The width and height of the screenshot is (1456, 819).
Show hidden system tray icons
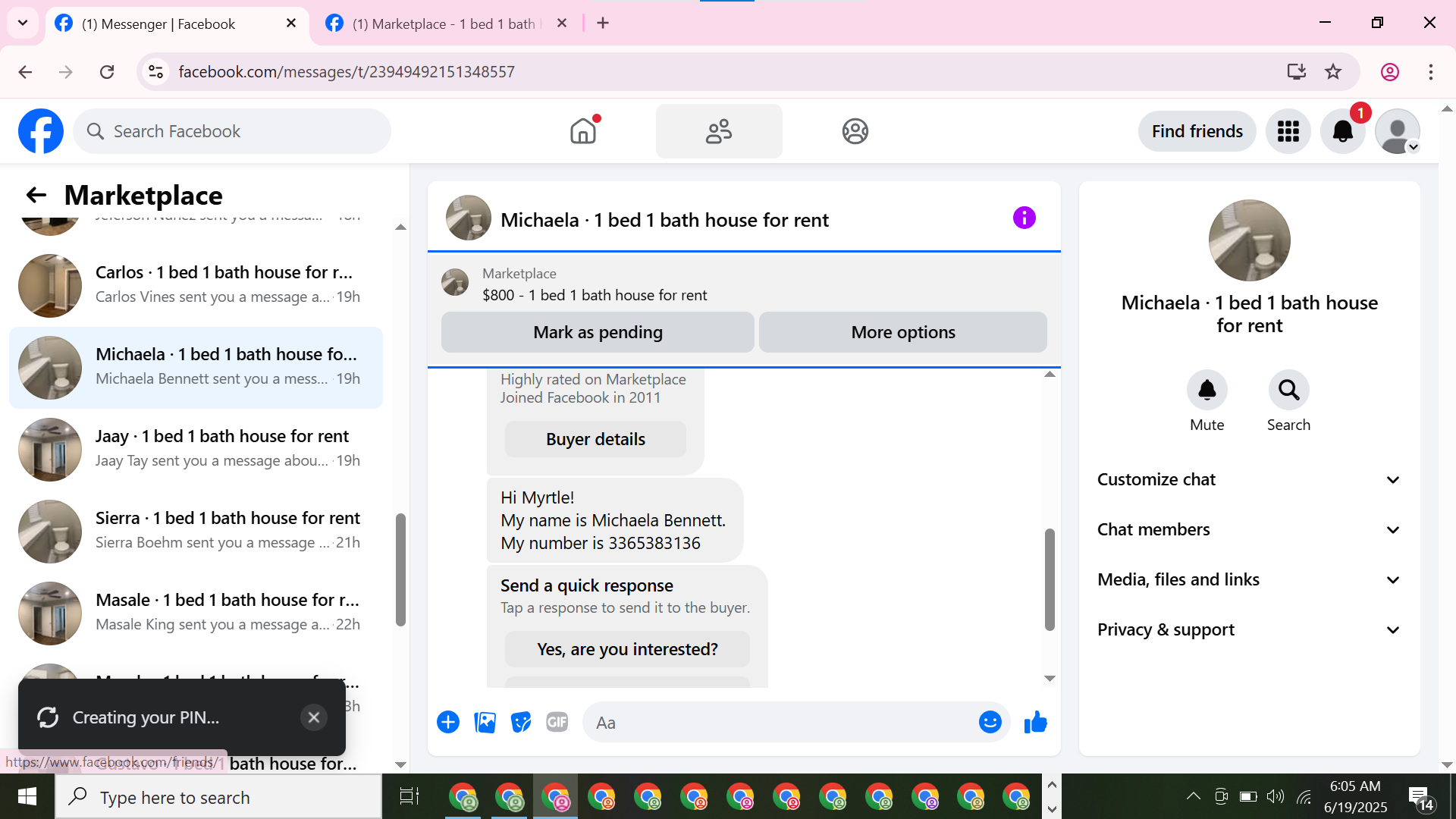pyautogui.click(x=1193, y=796)
